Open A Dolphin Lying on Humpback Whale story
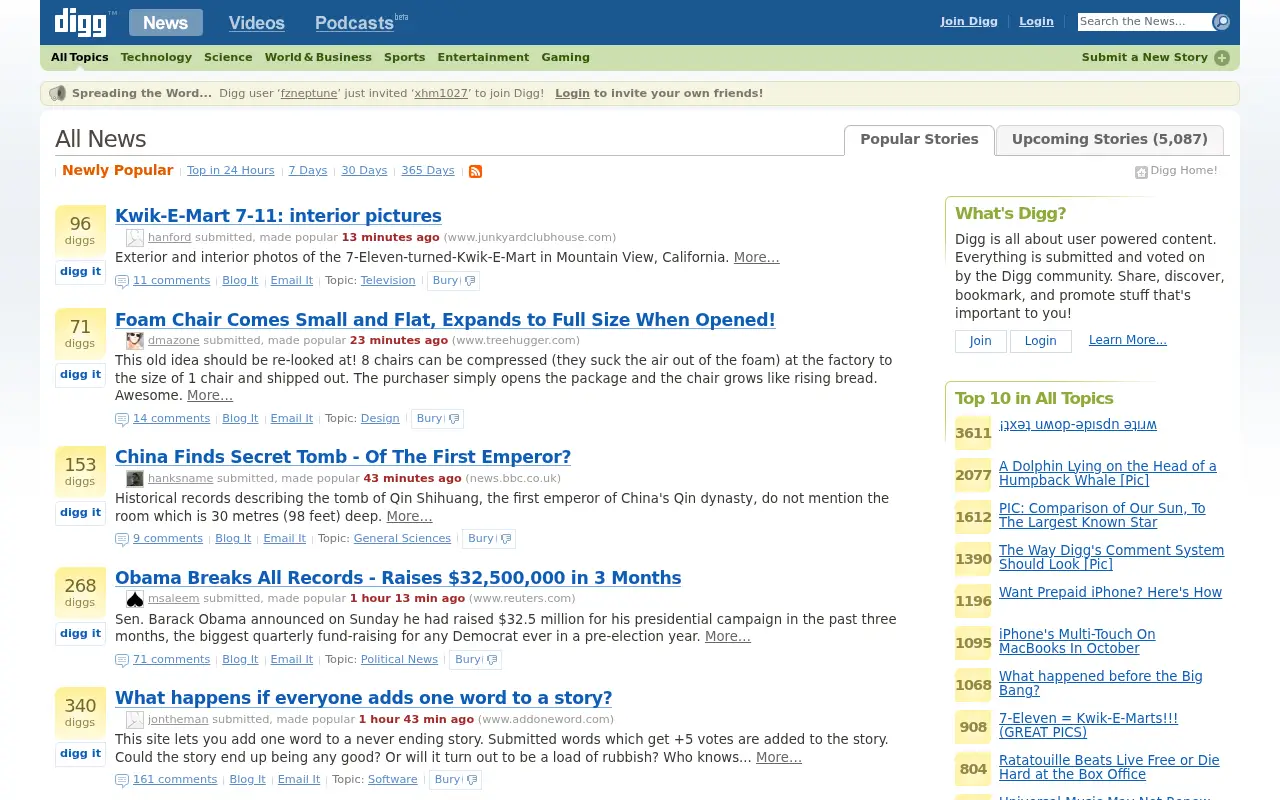This screenshot has width=1280, height=800. [1107, 473]
